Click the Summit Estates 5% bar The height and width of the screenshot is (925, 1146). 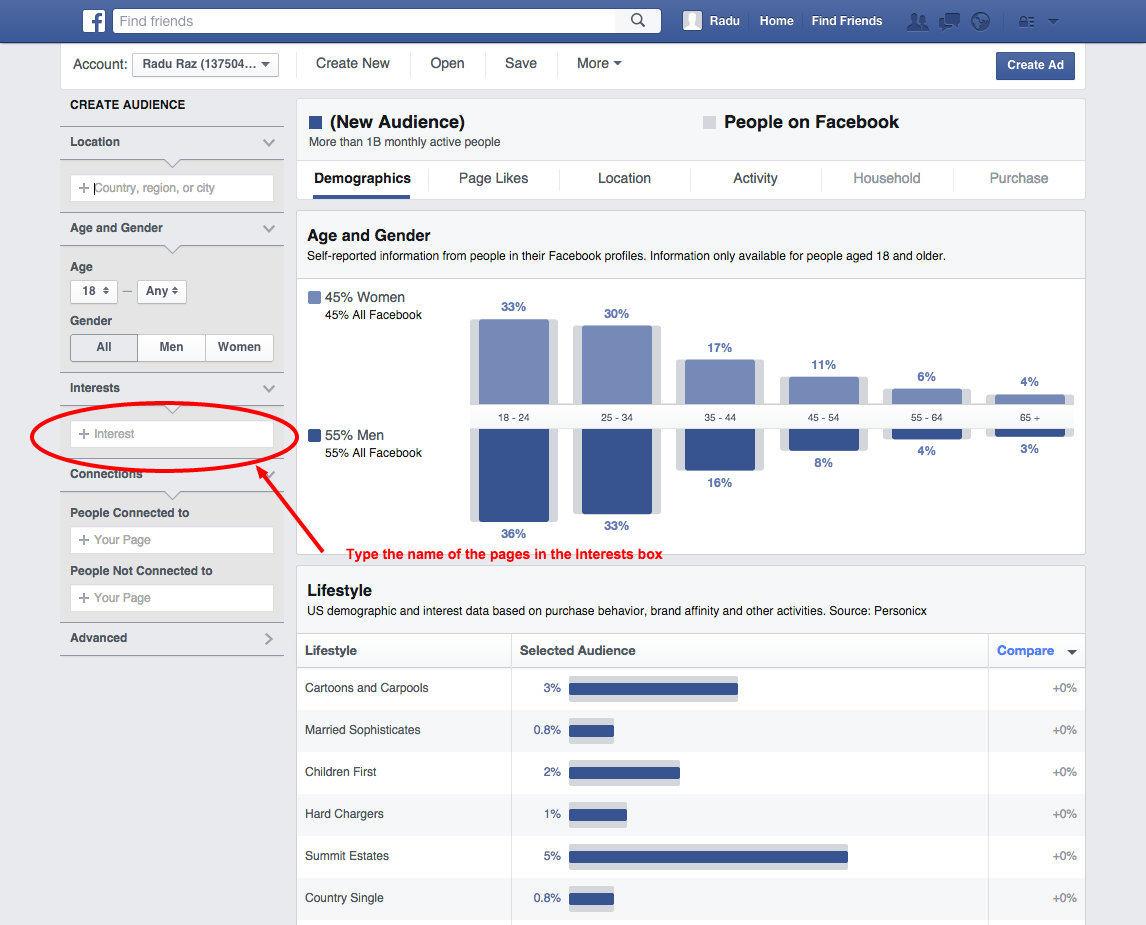coord(708,856)
